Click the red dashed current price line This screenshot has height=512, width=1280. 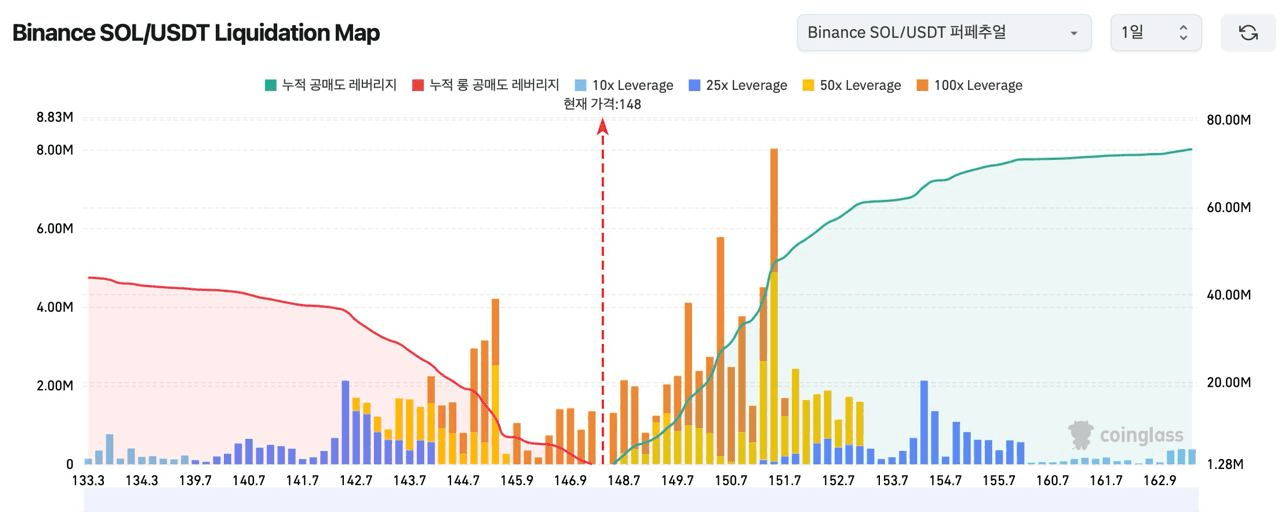603,300
